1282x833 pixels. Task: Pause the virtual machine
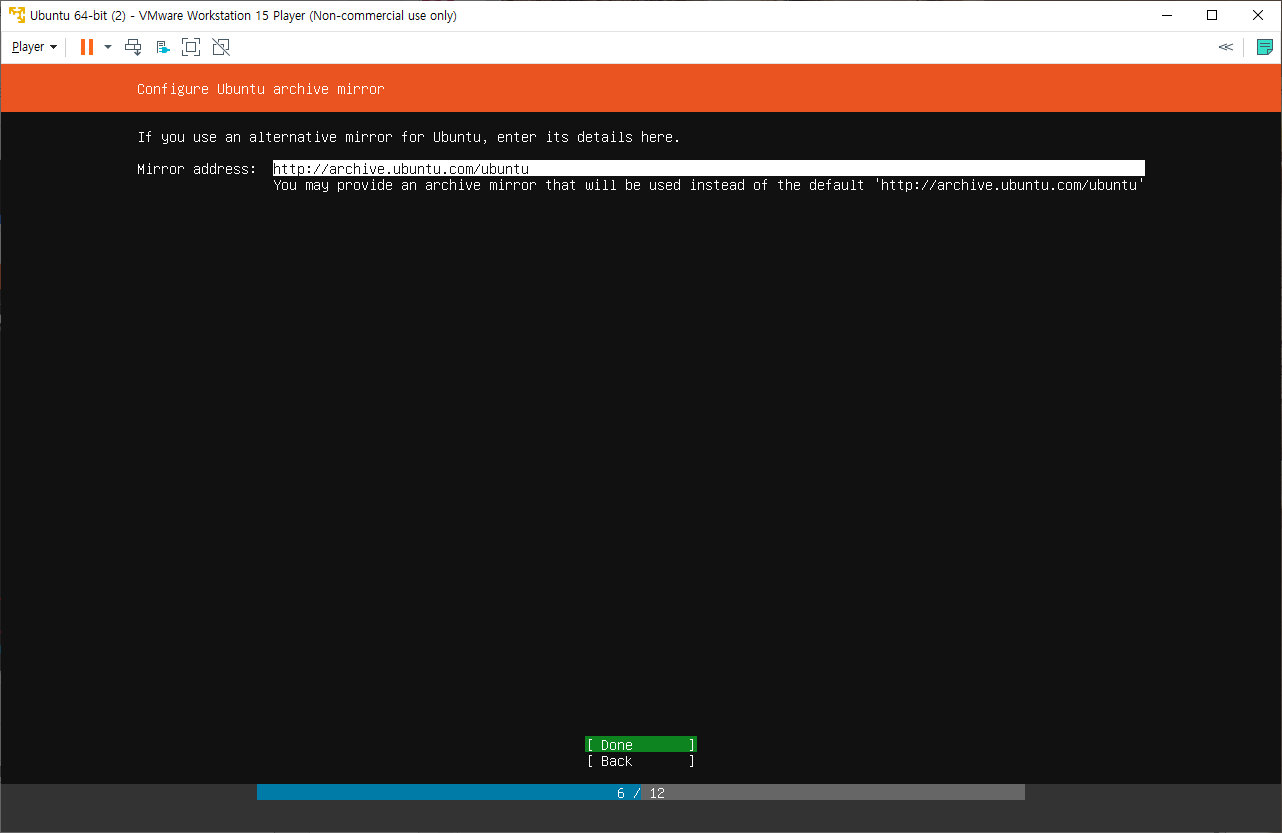(87, 47)
